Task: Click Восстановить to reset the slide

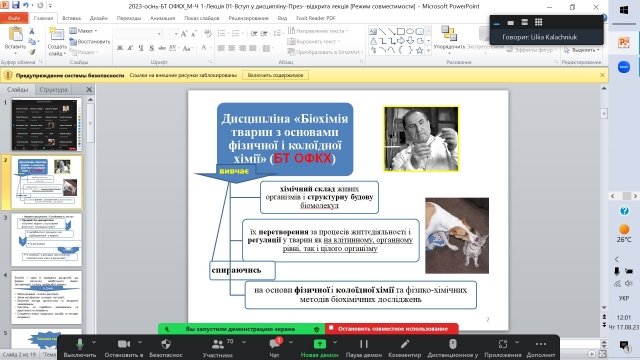Action: (90, 41)
